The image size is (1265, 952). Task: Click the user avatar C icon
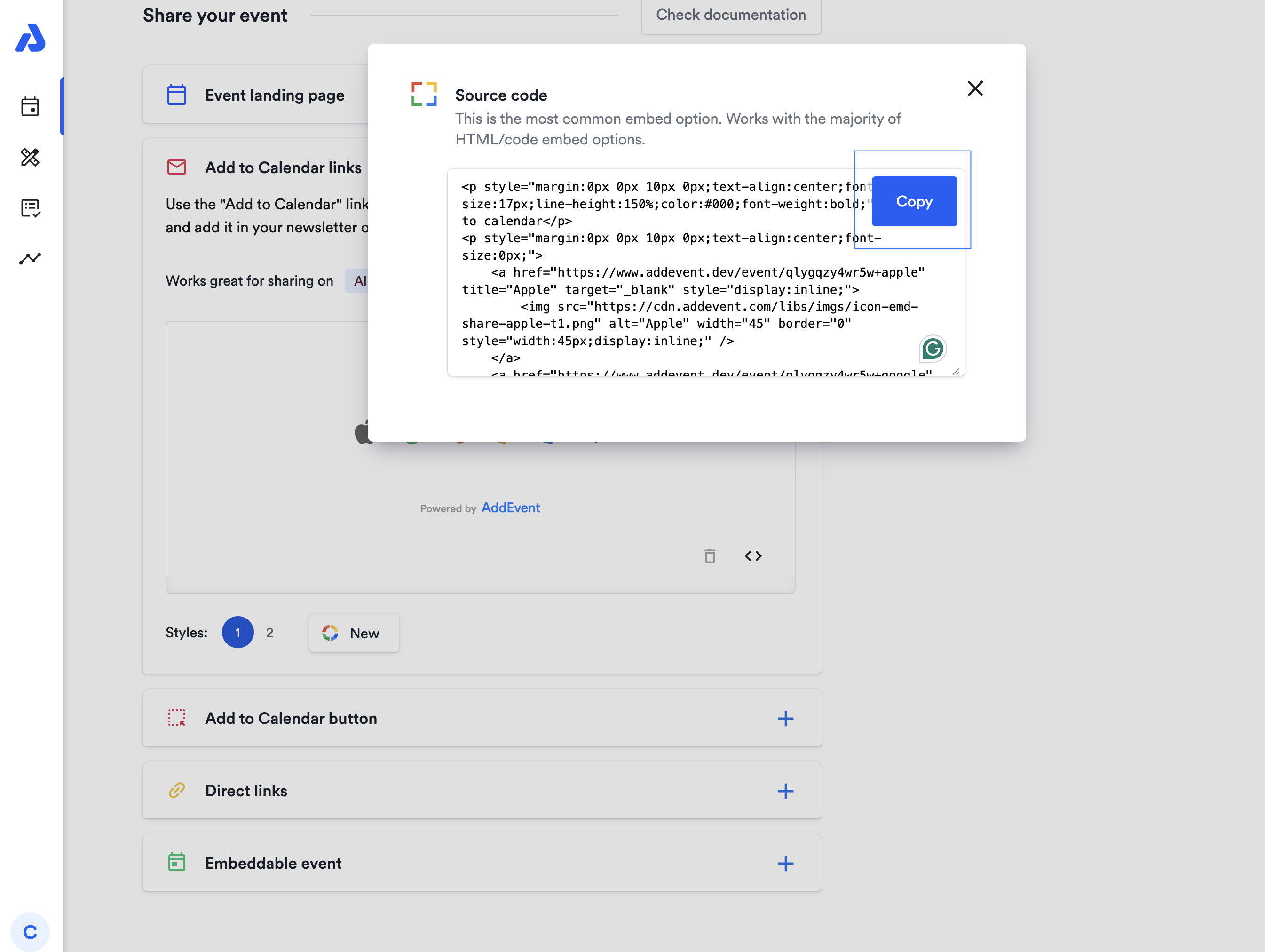(x=30, y=932)
